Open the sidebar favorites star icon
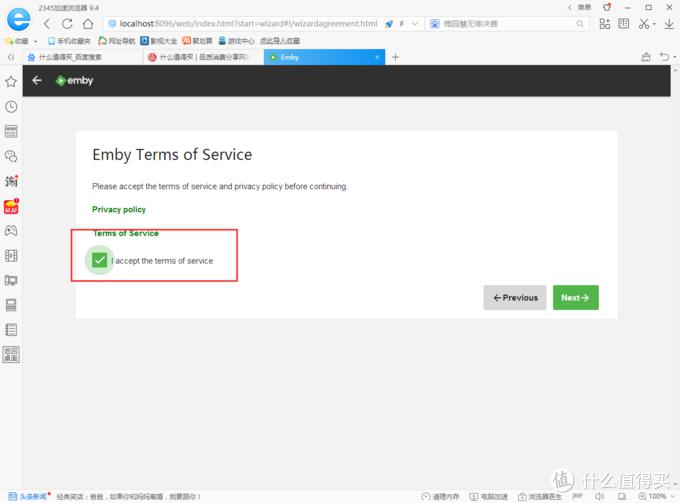The image size is (680, 503). click(x=11, y=82)
